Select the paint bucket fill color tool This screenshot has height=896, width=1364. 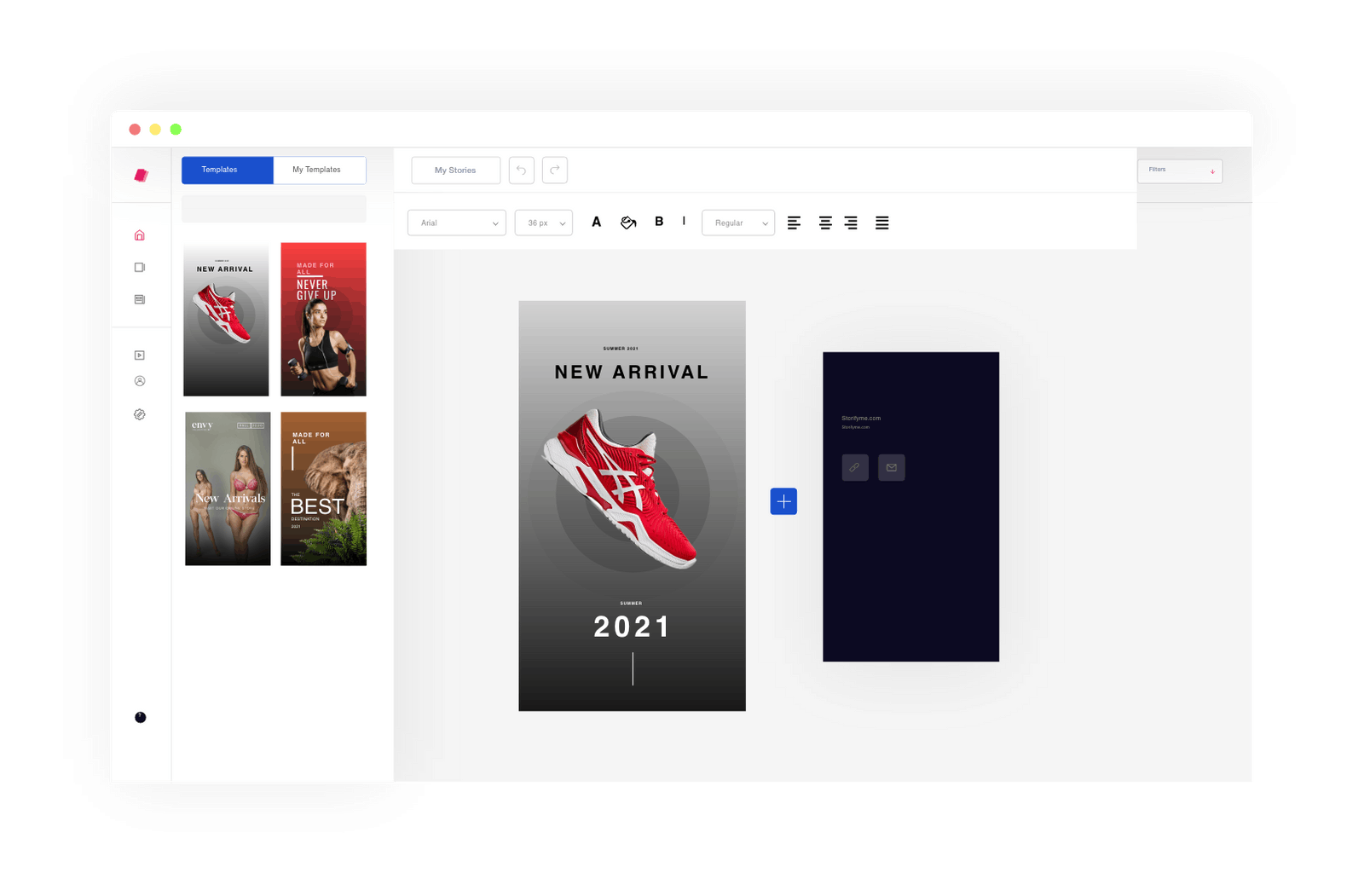coord(628,222)
